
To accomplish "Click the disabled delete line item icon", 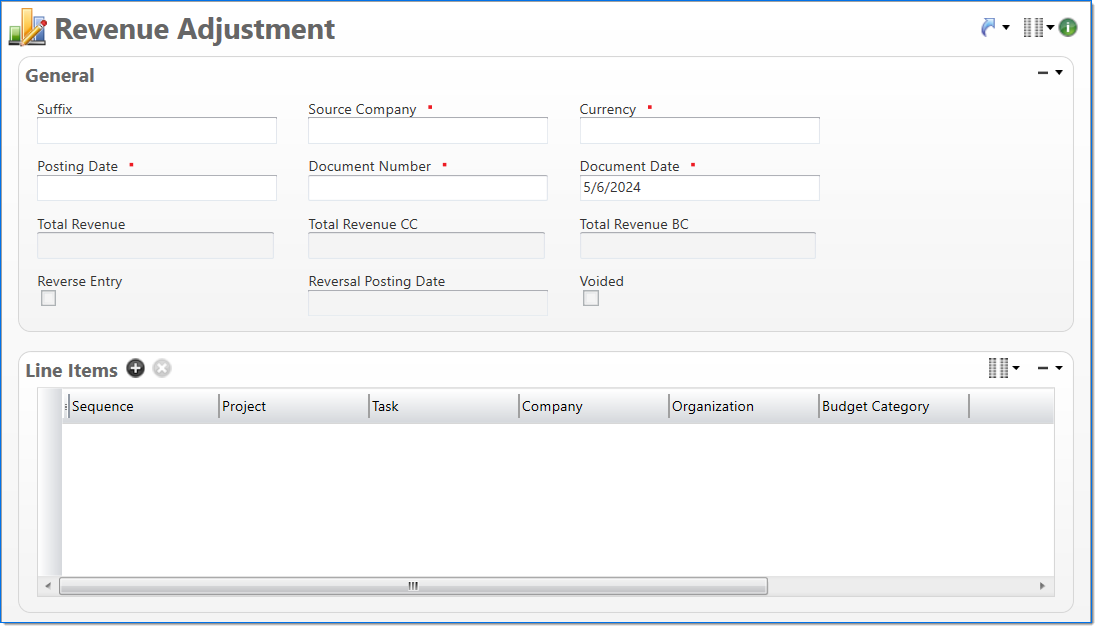I will (x=162, y=369).
